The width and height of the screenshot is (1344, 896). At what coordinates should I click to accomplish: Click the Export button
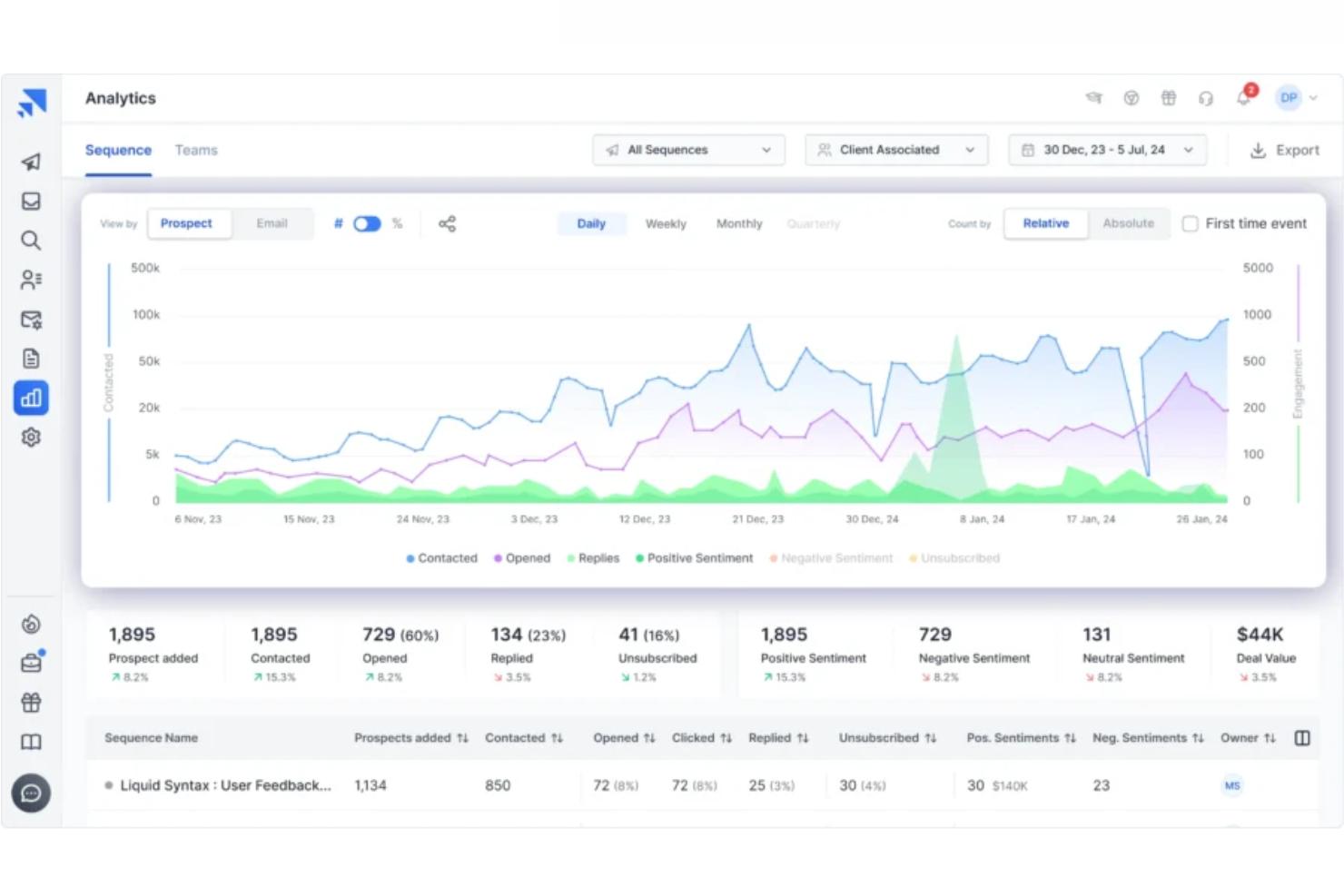1284,150
